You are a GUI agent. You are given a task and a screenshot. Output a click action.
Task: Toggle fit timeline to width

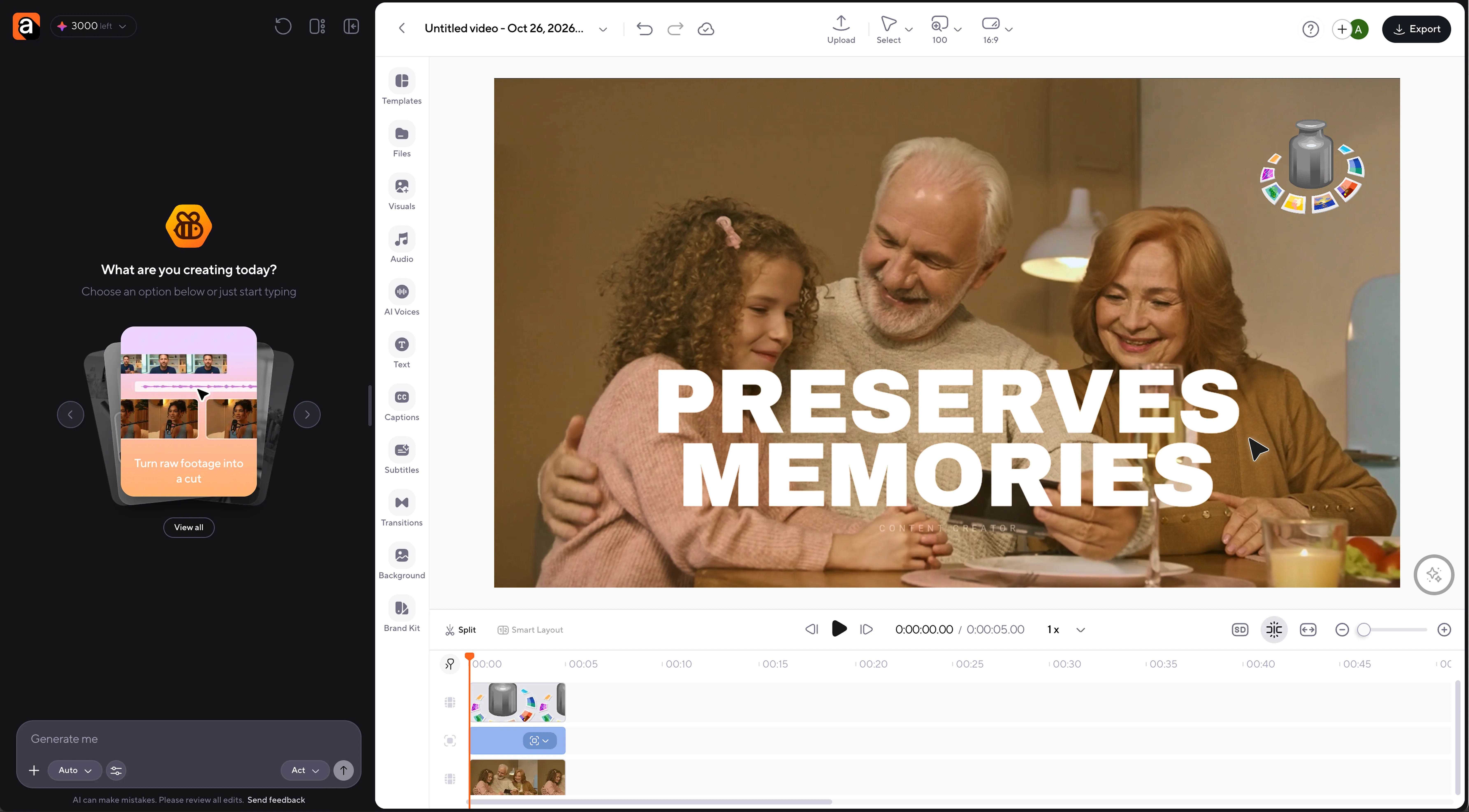[1308, 630]
